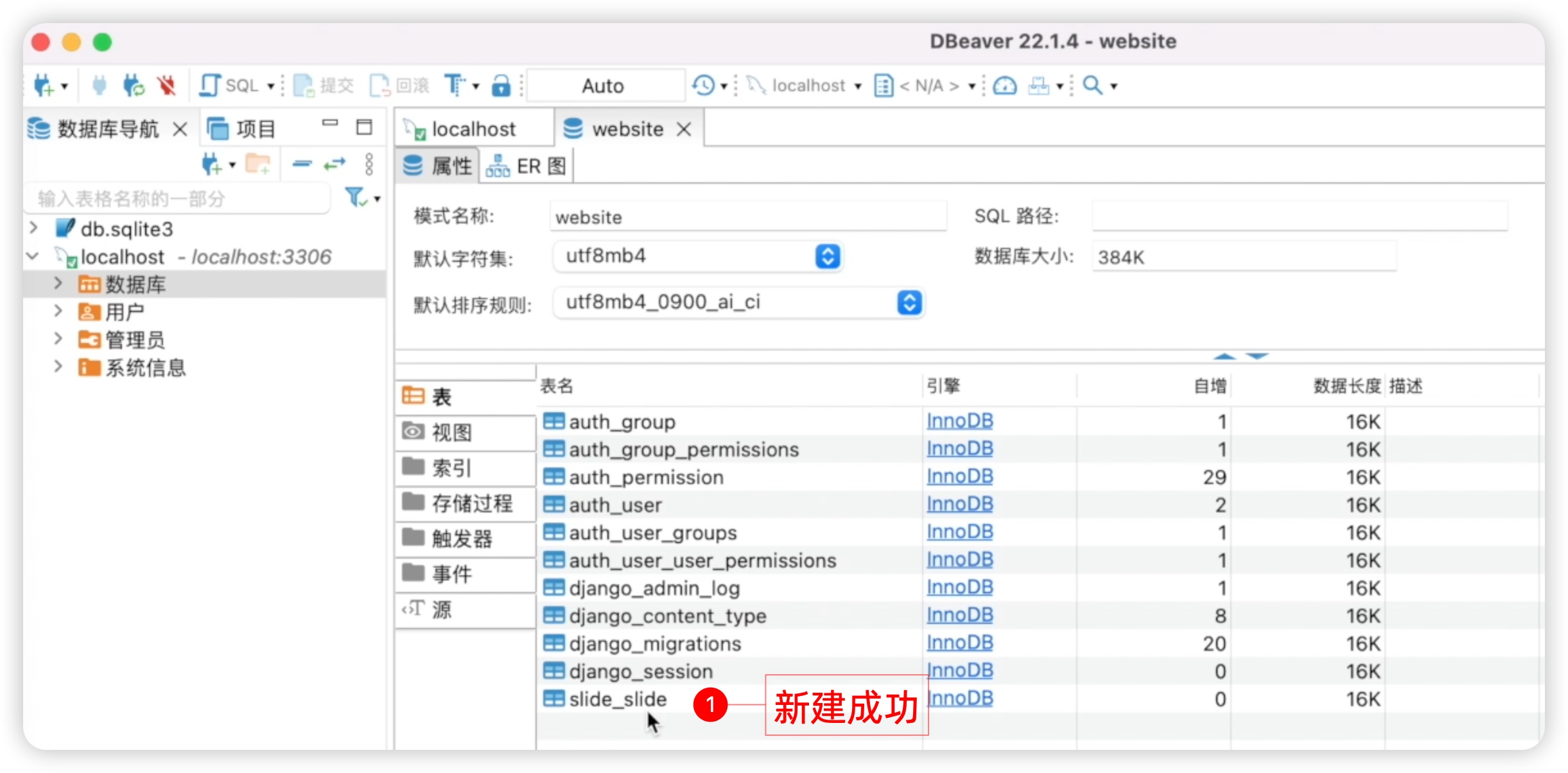
Task: Open the transaction mode dropdown arrow
Action: pyautogui.click(x=476, y=86)
